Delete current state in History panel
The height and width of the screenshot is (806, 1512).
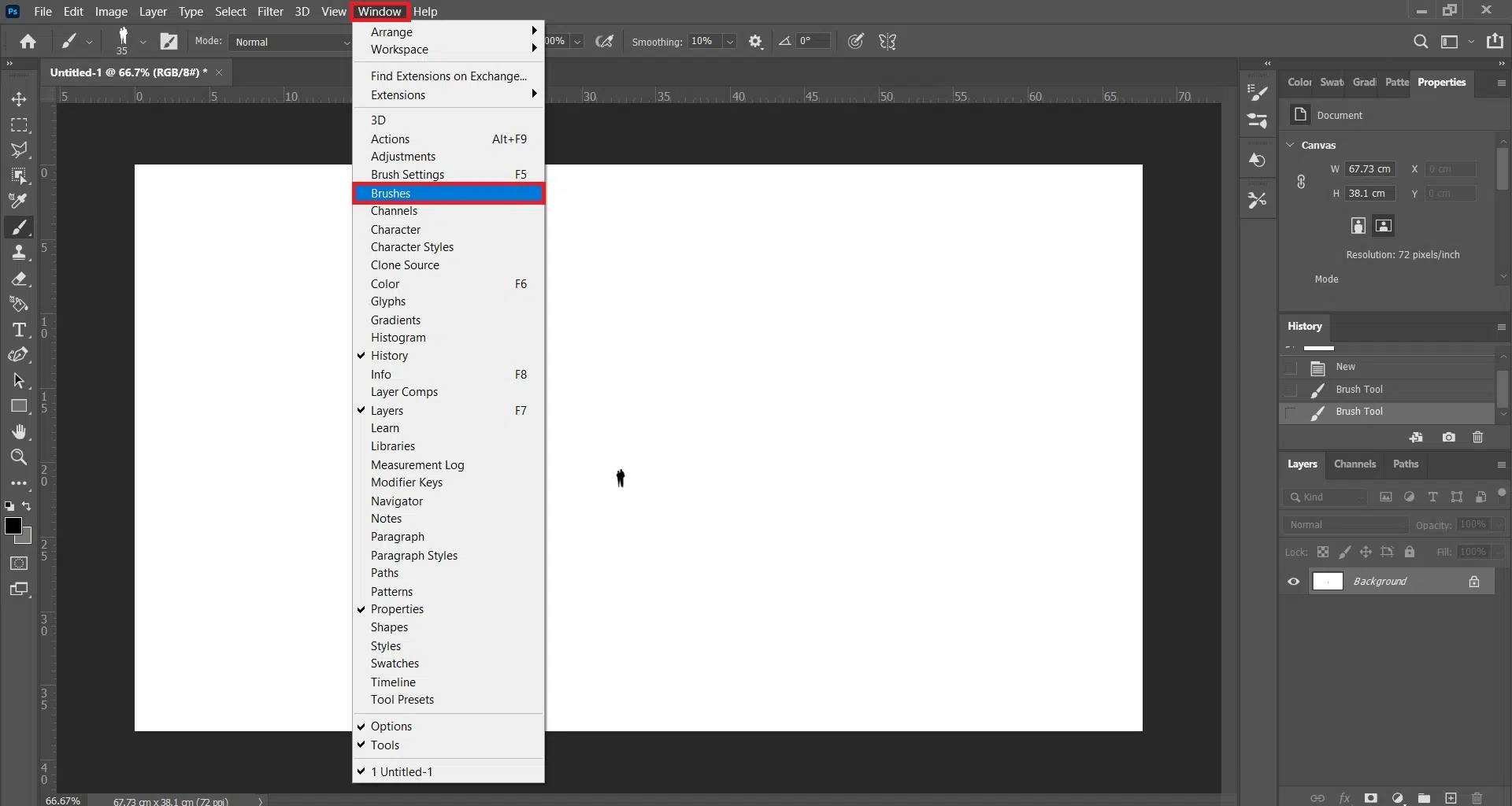(1477, 438)
